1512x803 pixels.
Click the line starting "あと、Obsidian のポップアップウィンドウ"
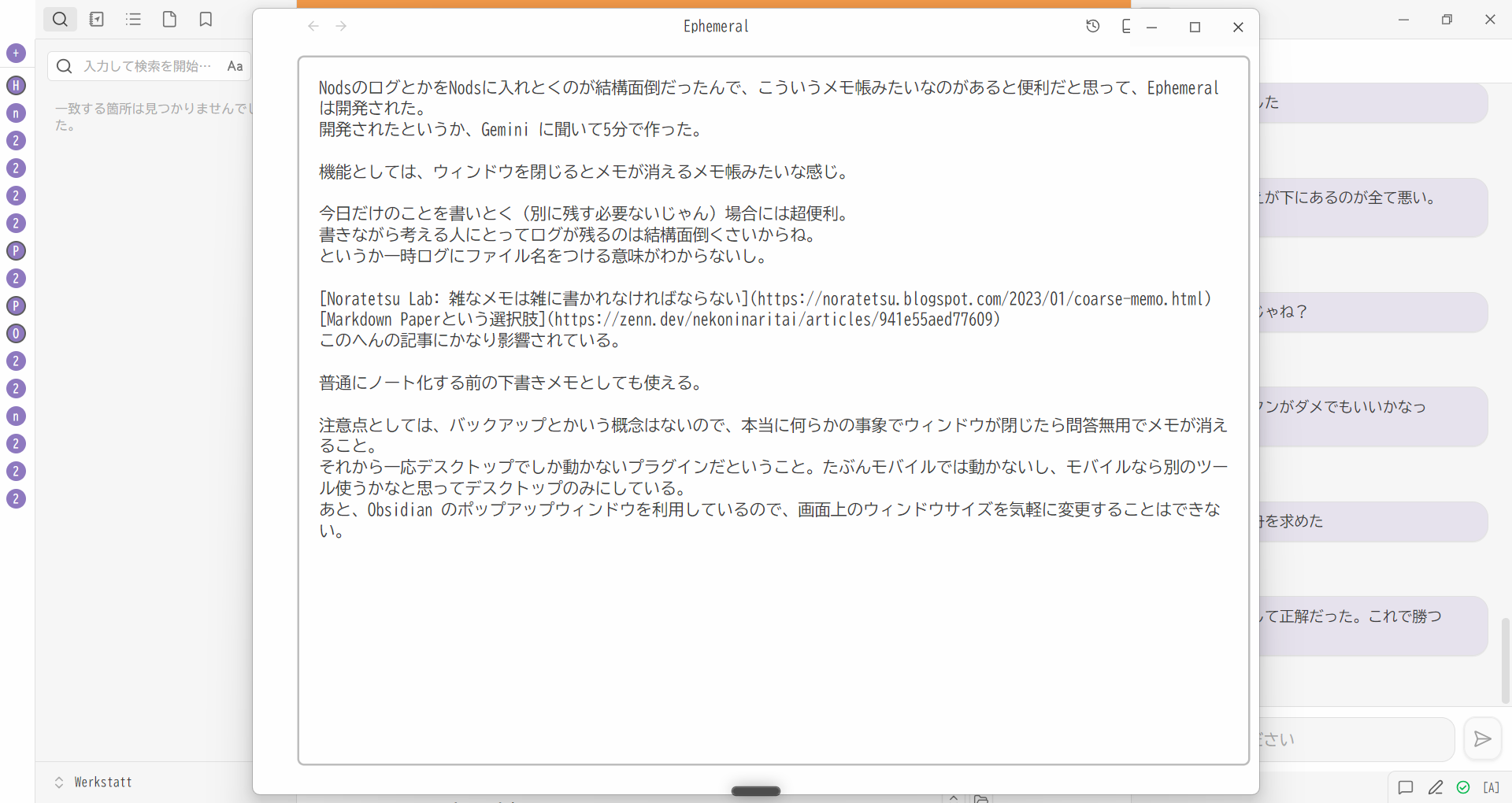[770, 520]
